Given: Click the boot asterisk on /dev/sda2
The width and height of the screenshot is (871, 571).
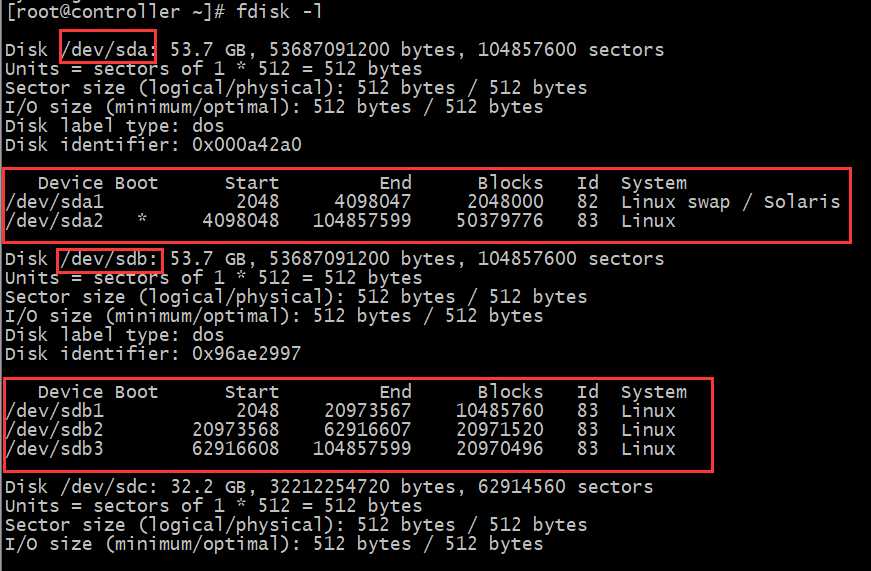Looking at the screenshot, I should click(x=142, y=221).
